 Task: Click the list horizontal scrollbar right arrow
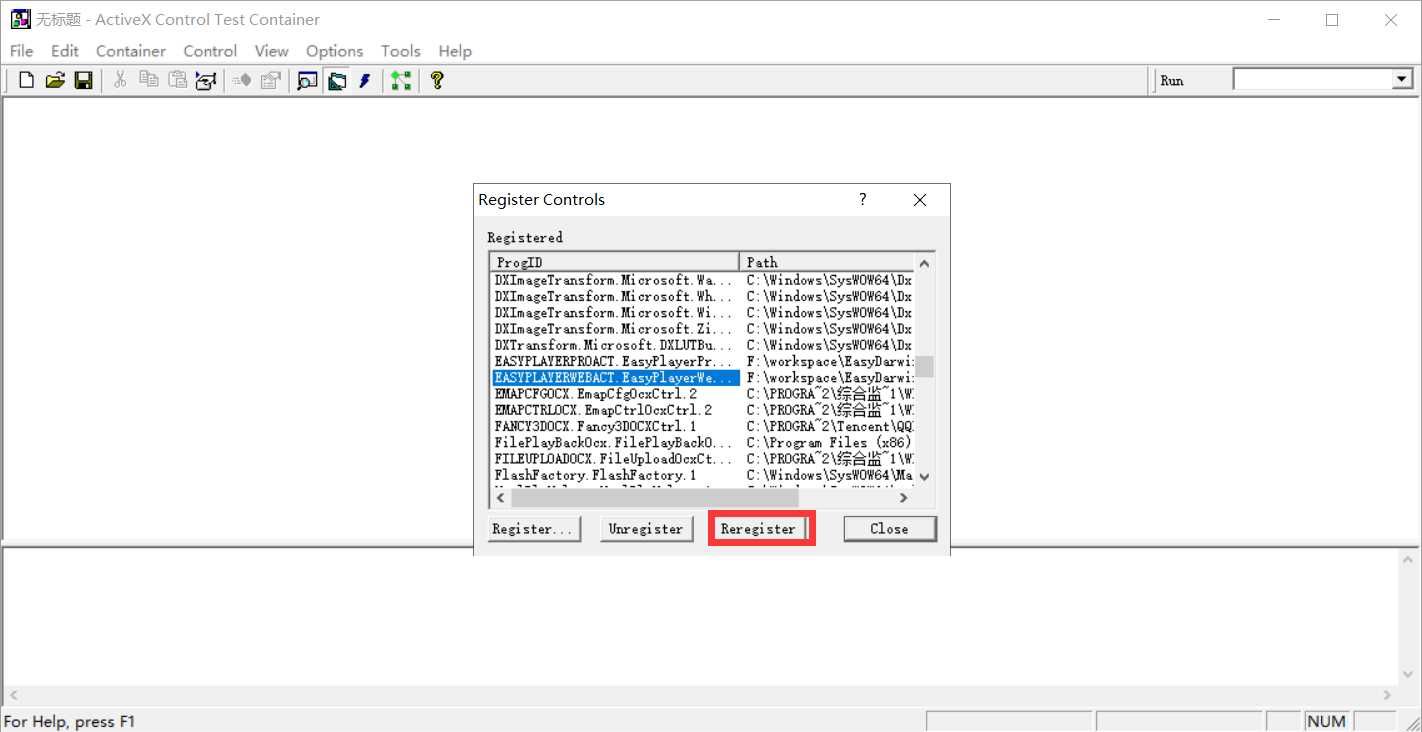point(903,497)
